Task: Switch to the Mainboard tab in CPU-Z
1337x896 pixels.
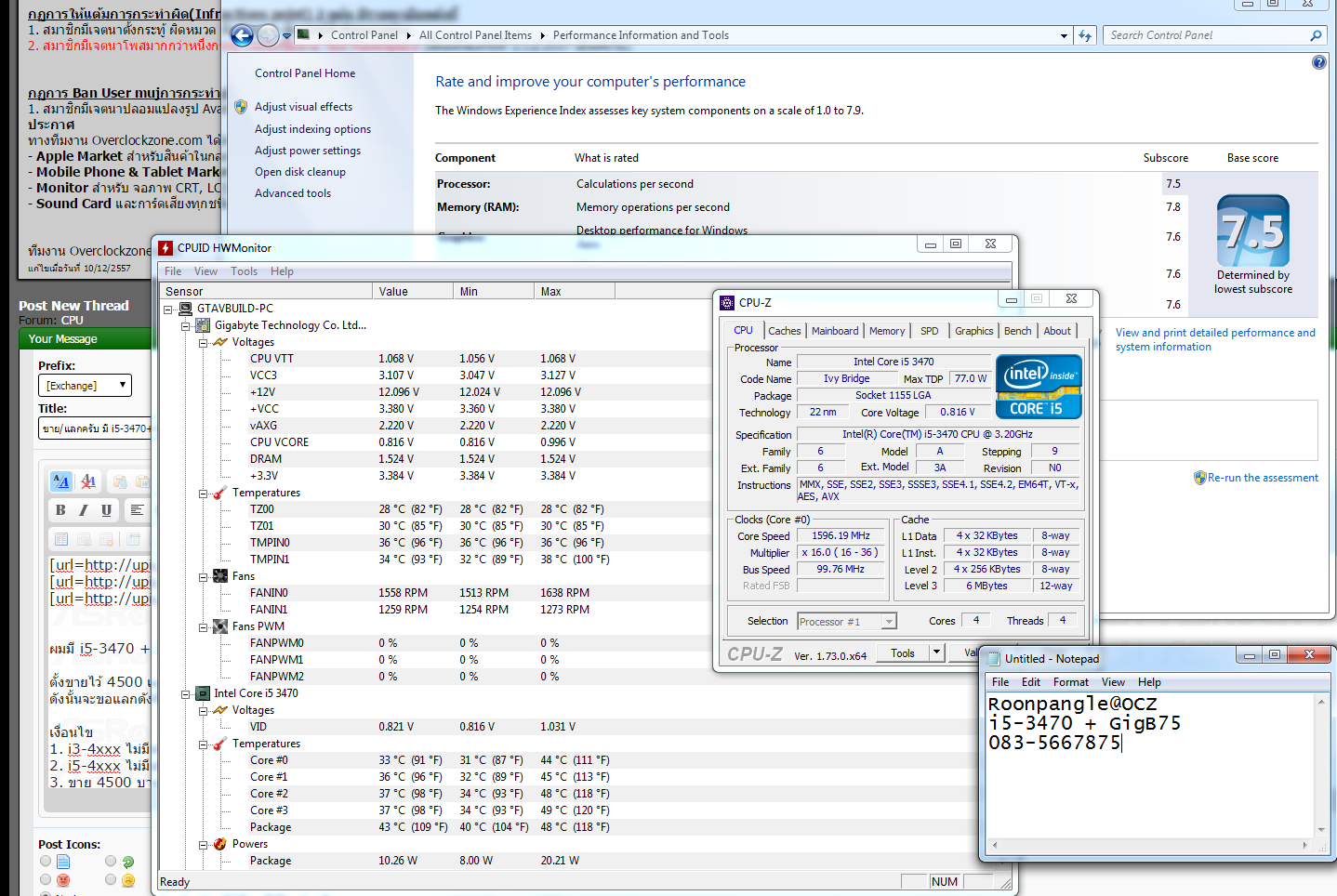Action: point(834,331)
